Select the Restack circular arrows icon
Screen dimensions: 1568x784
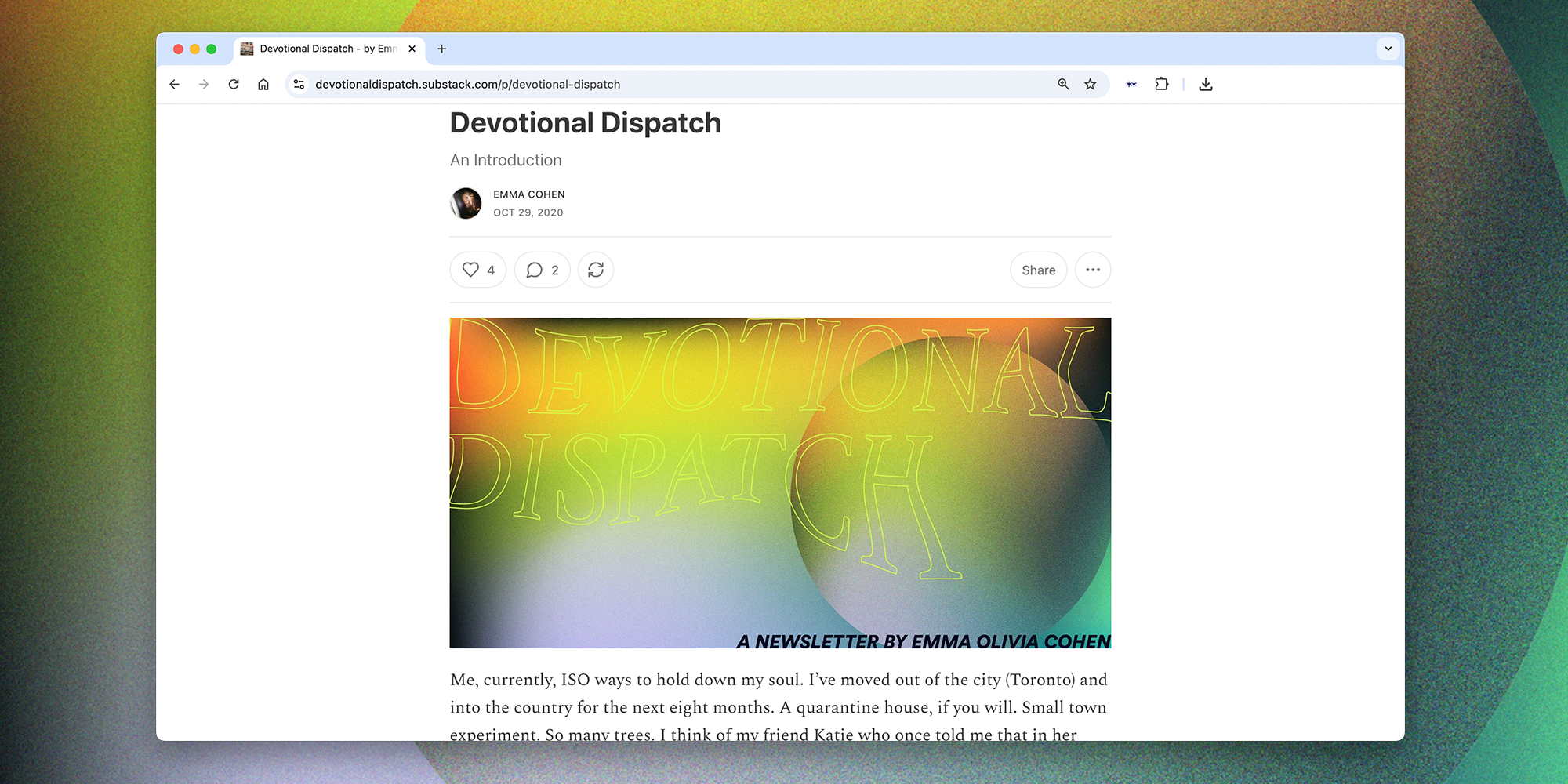click(595, 270)
